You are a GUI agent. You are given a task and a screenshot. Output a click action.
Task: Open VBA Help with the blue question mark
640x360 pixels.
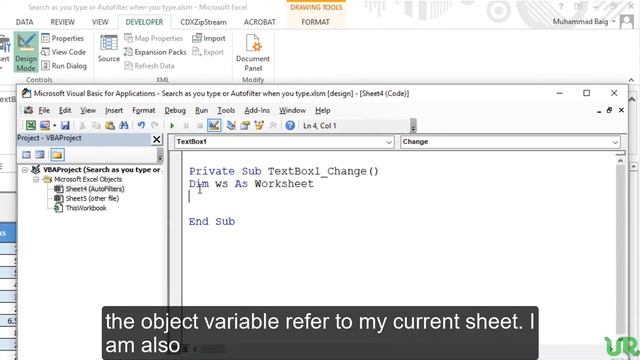[290, 125]
